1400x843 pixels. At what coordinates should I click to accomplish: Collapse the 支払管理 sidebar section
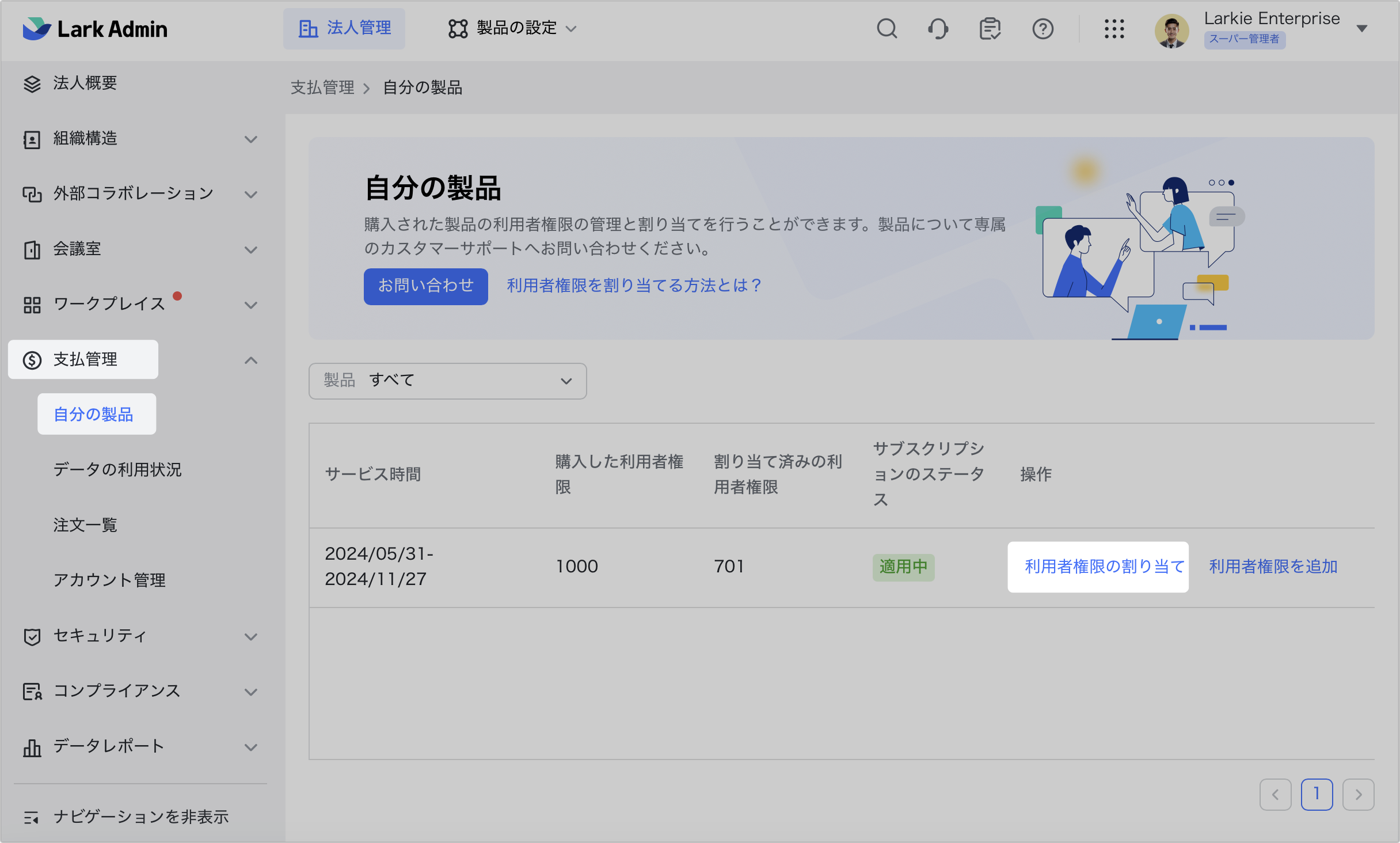tap(250, 360)
